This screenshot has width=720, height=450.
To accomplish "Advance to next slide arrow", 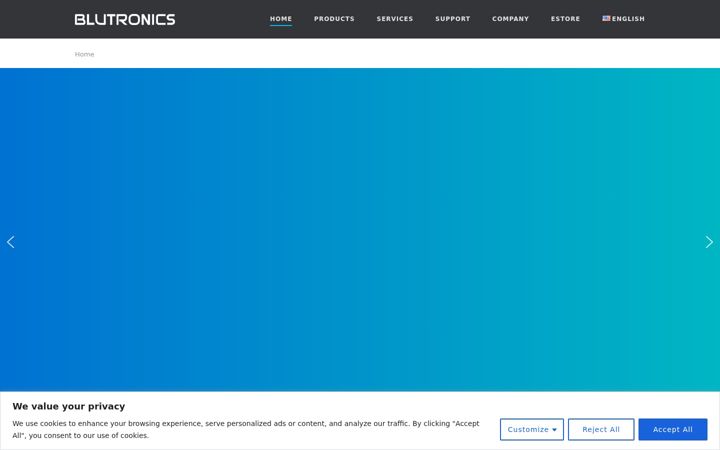I will 709,242.
